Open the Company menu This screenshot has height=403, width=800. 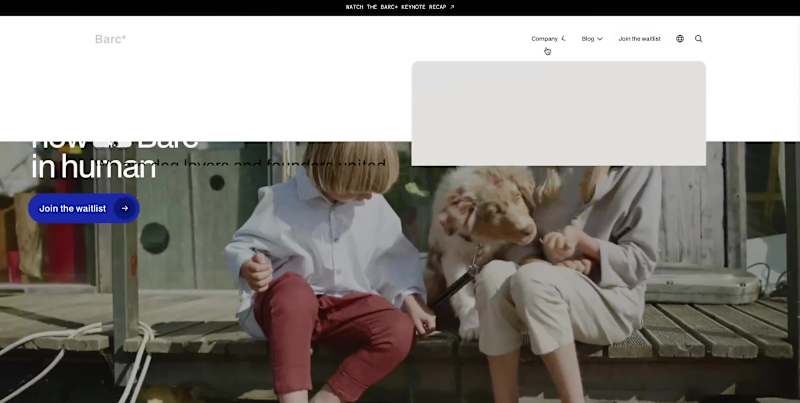tap(548, 39)
